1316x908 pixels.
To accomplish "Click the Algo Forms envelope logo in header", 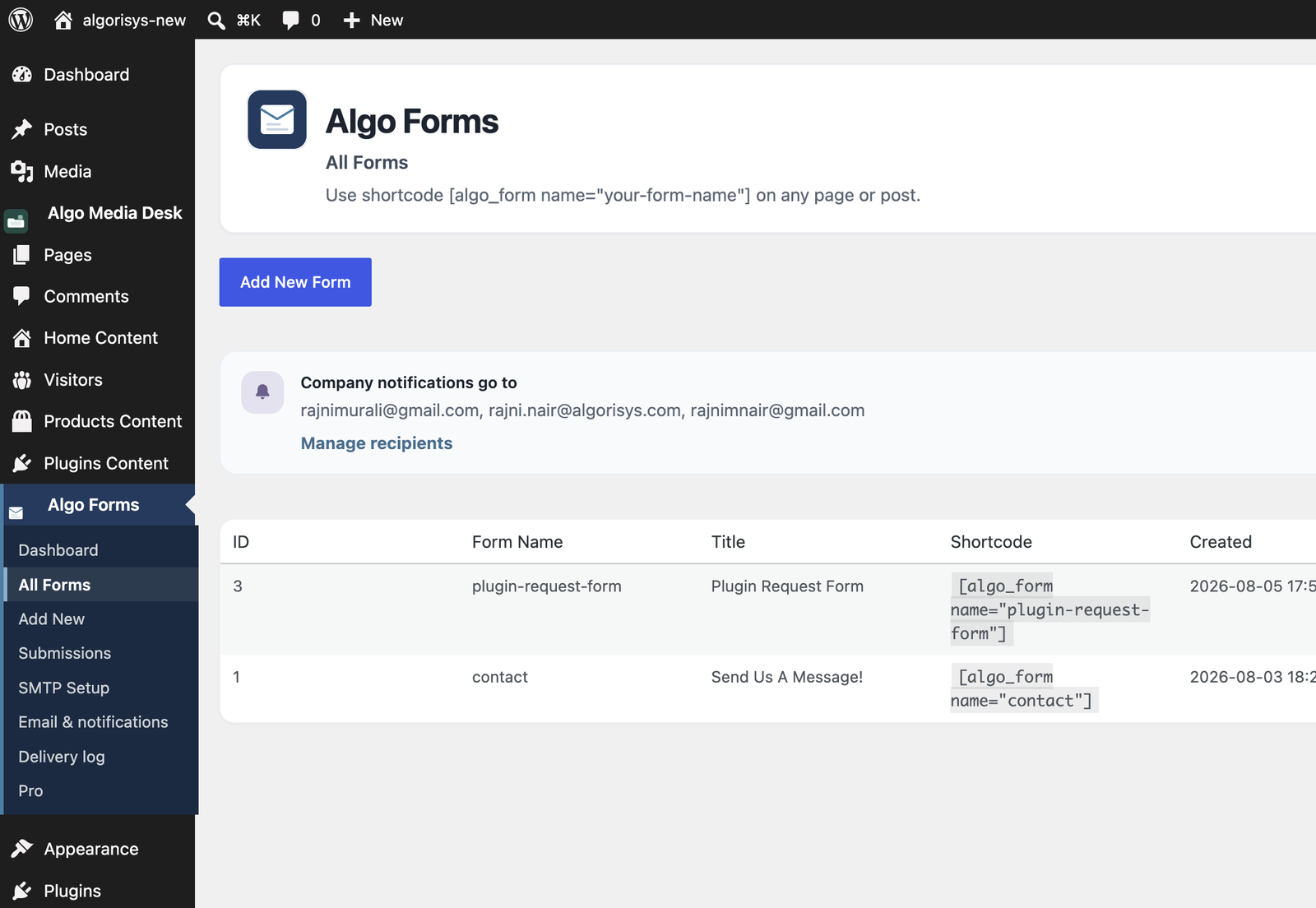I will pos(277,119).
